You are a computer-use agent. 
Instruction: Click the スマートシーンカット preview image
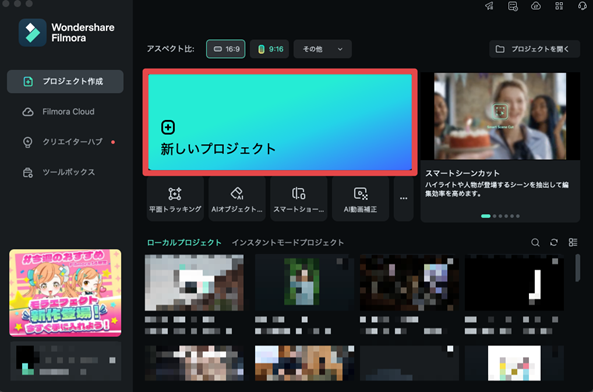click(x=500, y=116)
